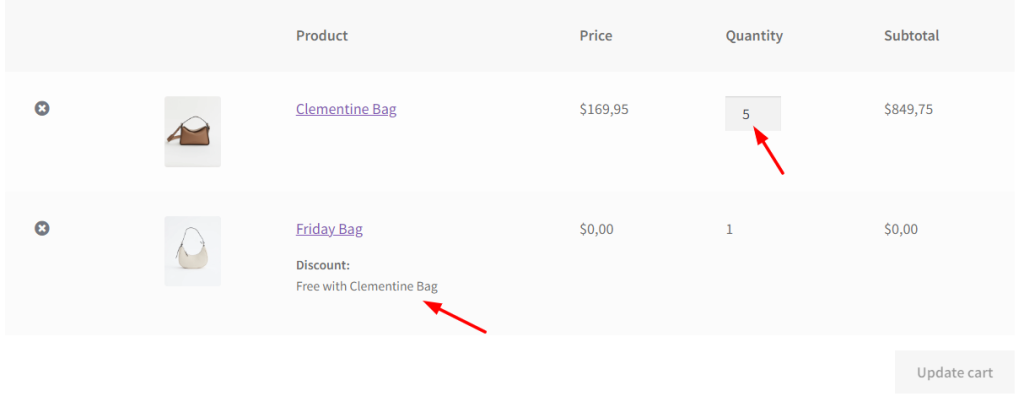Click the Friday Bag $0,00 subtotal
The image size is (1024, 402).
(x=901, y=229)
